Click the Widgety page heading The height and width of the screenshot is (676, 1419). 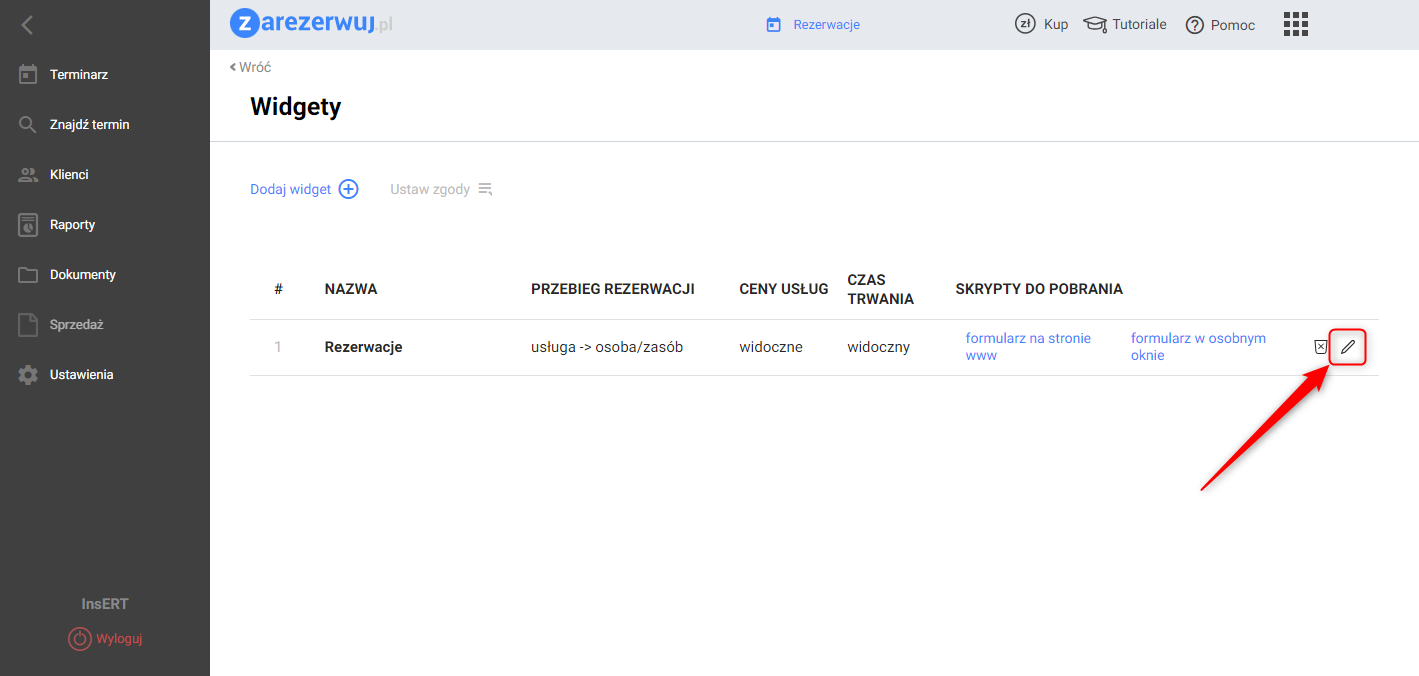pos(296,107)
